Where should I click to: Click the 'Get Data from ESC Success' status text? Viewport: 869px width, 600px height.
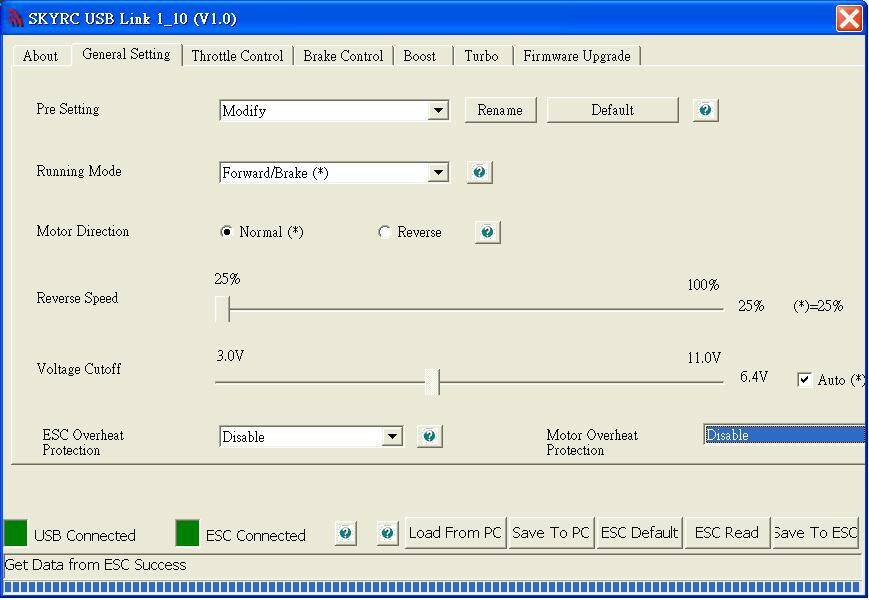[x=95, y=565]
